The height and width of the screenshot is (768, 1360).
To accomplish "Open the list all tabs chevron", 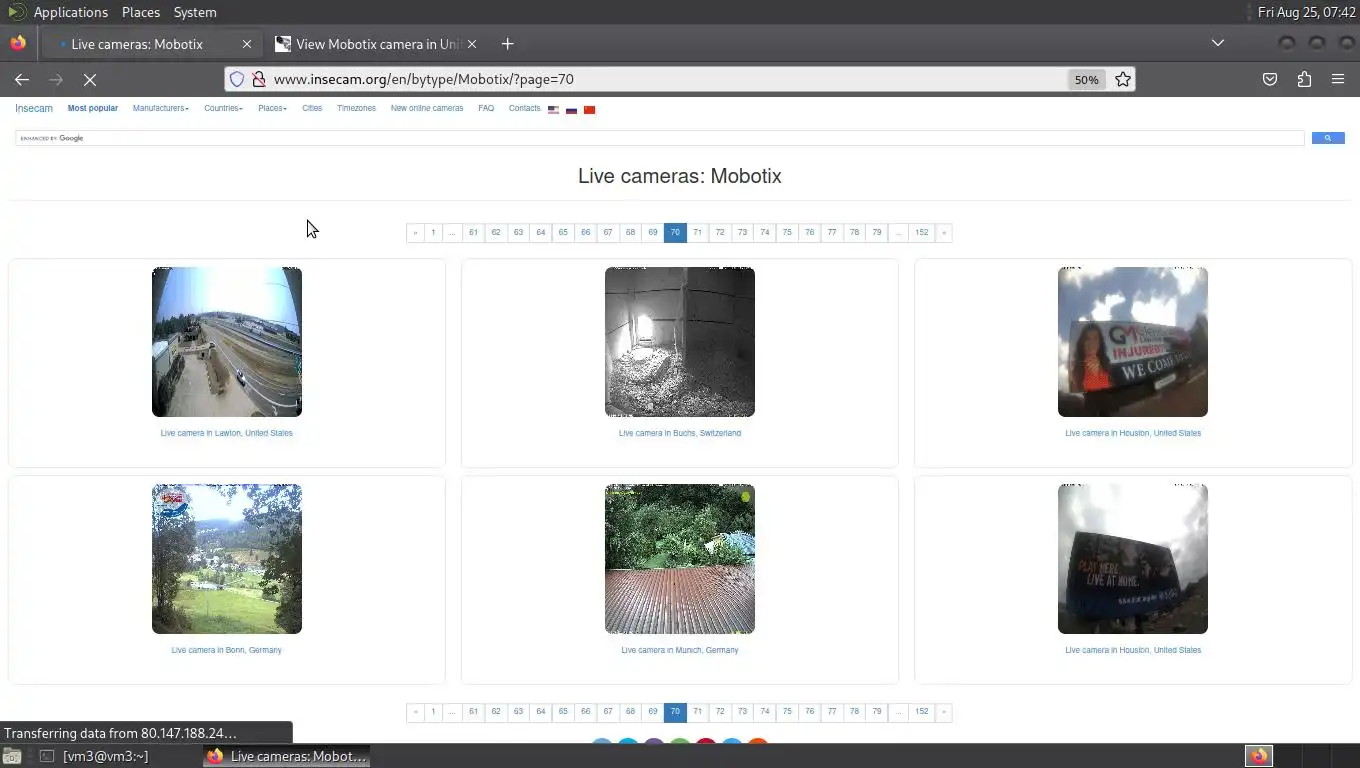I will click(x=1218, y=43).
